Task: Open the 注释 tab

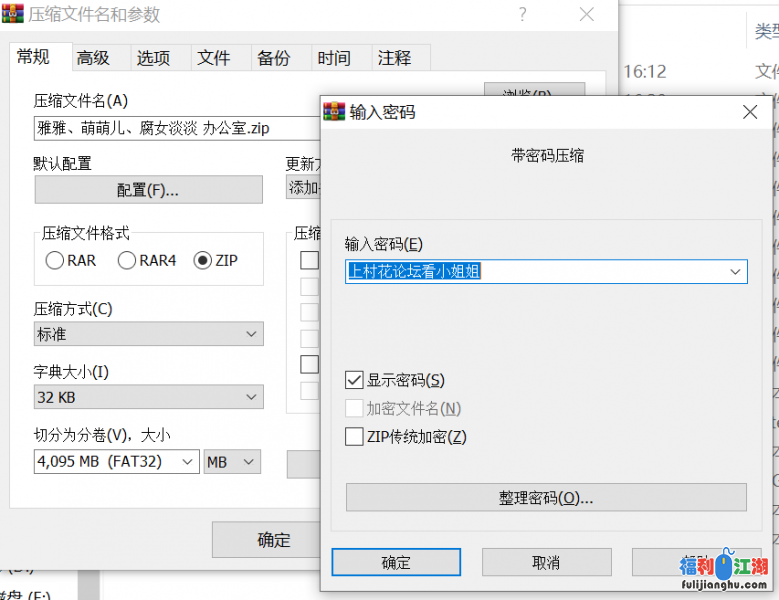Action: click(x=394, y=58)
